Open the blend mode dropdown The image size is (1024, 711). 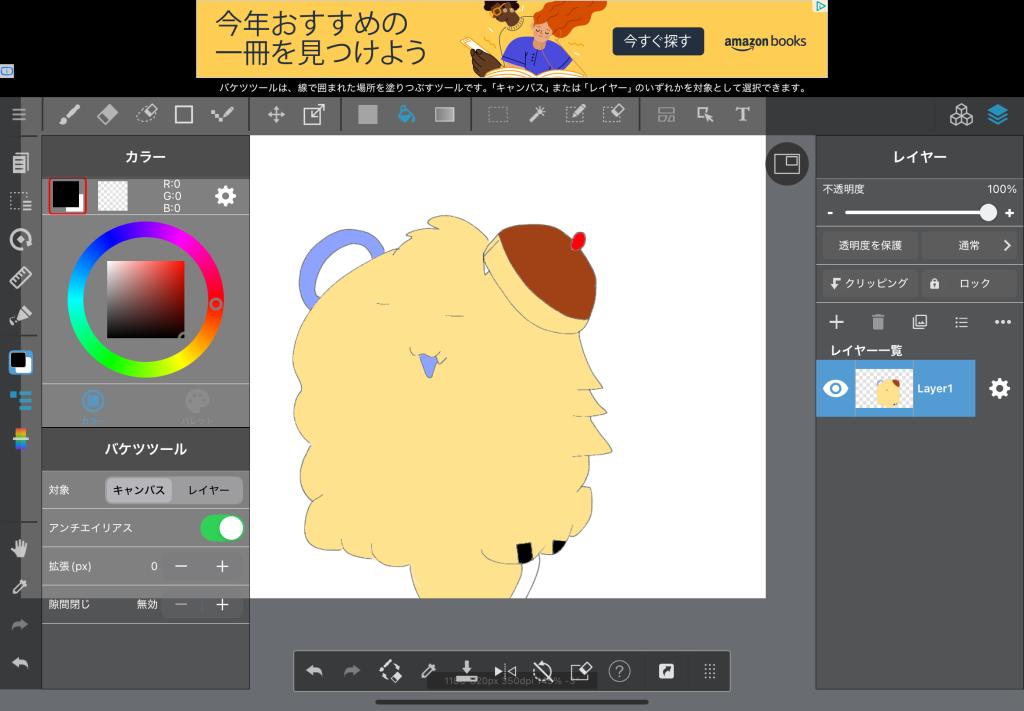click(x=968, y=245)
